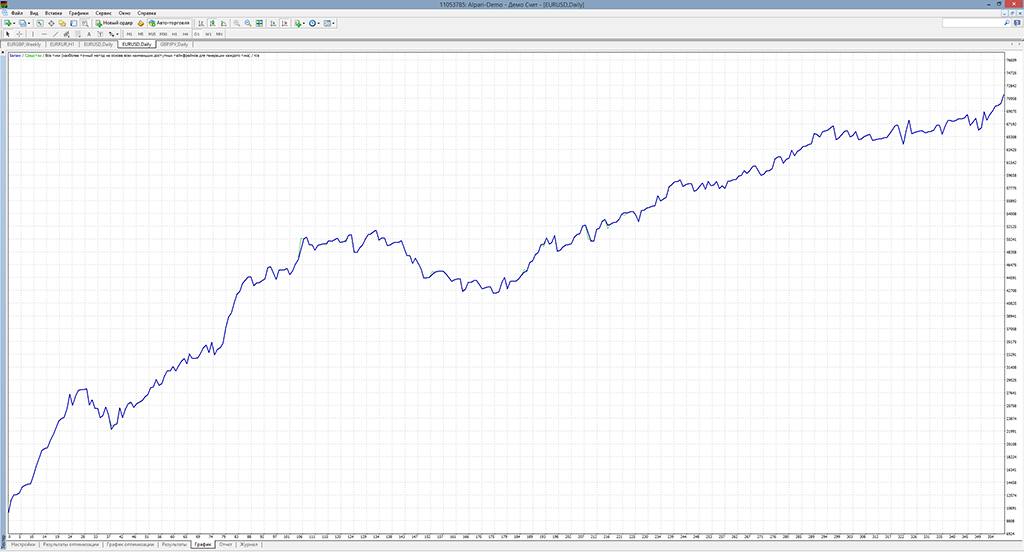Image resolution: width=1024 pixels, height=552 pixels.
Task: Open the chart templates dropdown
Action: (x=329, y=23)
